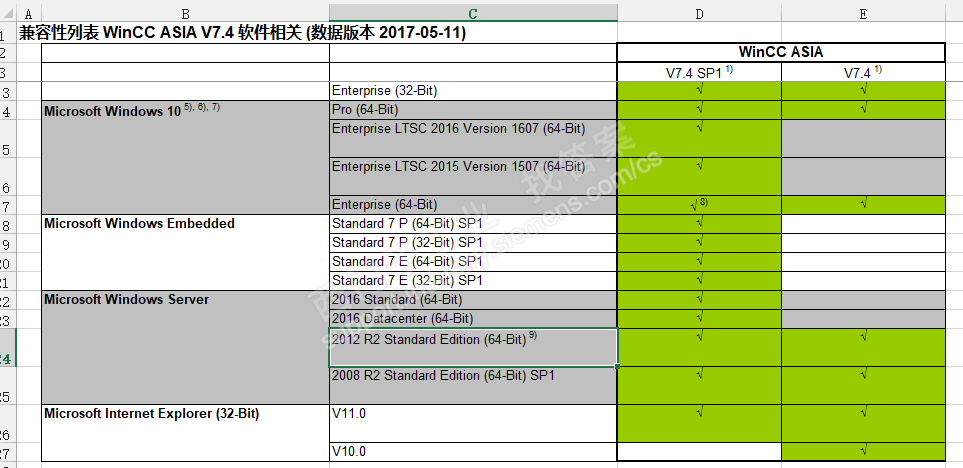Click Standard 7 E (32-Bit) SP1 cell
Screen dimensions: 963x468
point(473,281)
